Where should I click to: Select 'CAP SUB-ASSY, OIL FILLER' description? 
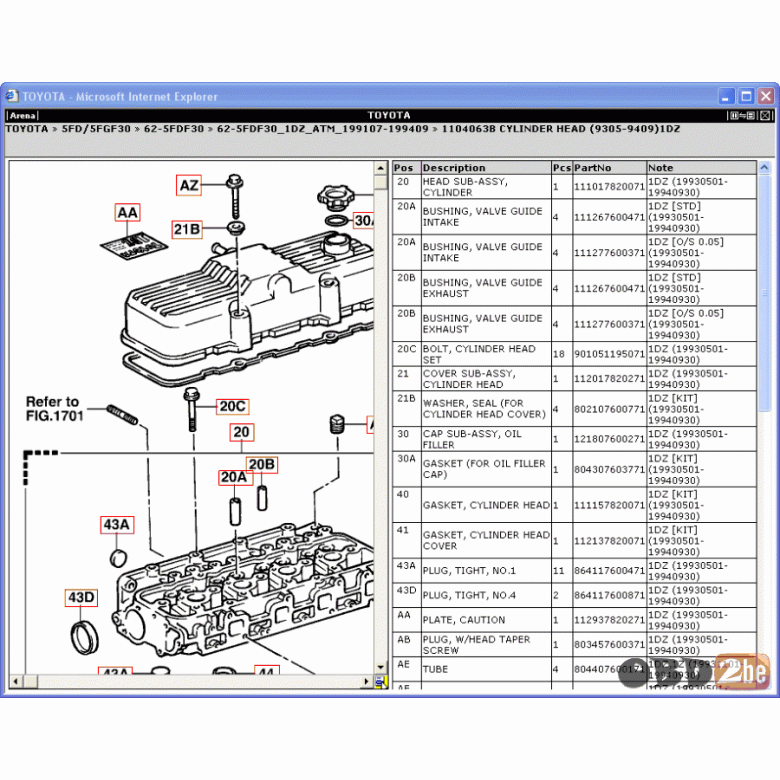pyautogui.click(x=472, y=439)
